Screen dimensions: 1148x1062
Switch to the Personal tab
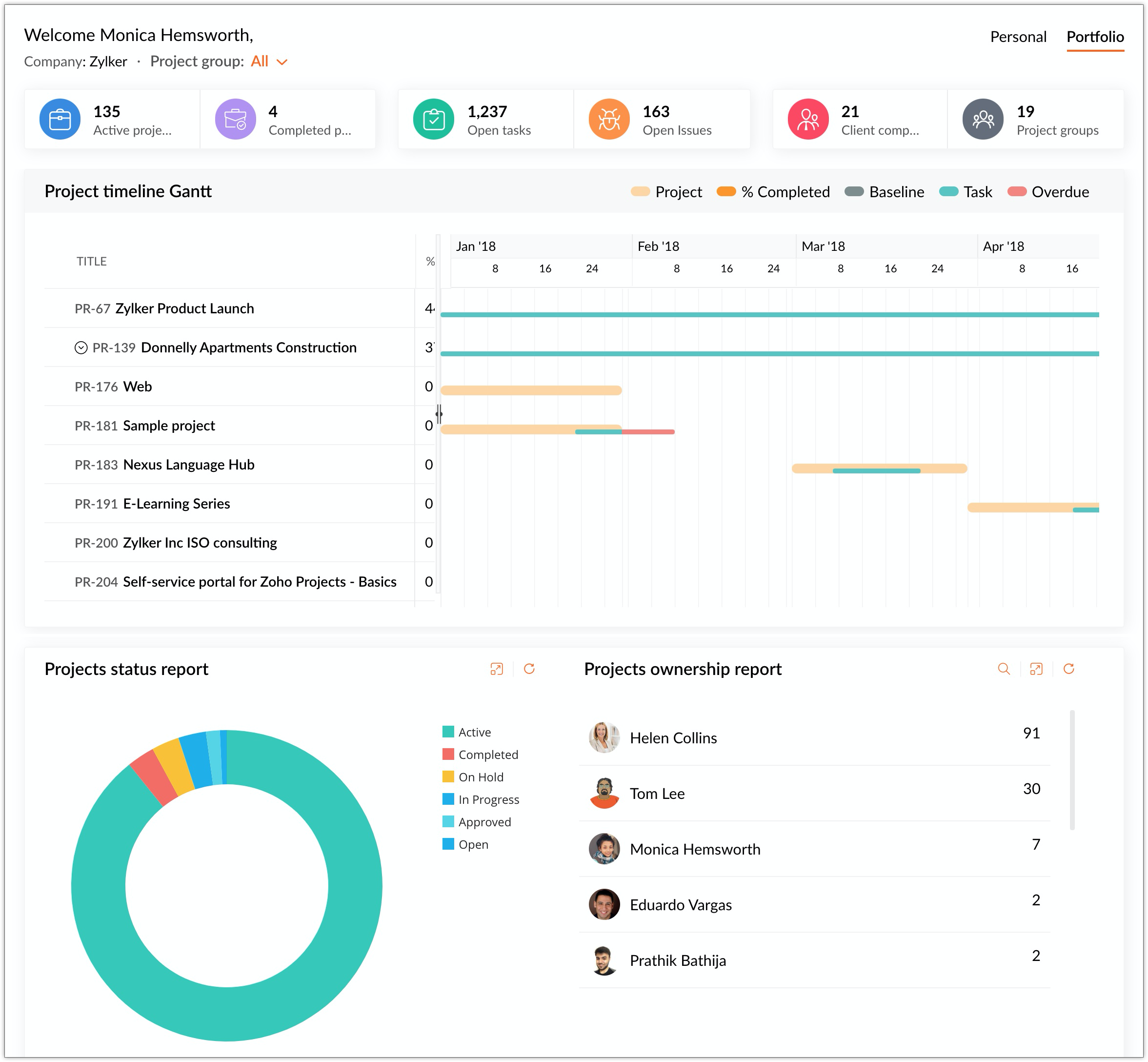[1018, 37]
